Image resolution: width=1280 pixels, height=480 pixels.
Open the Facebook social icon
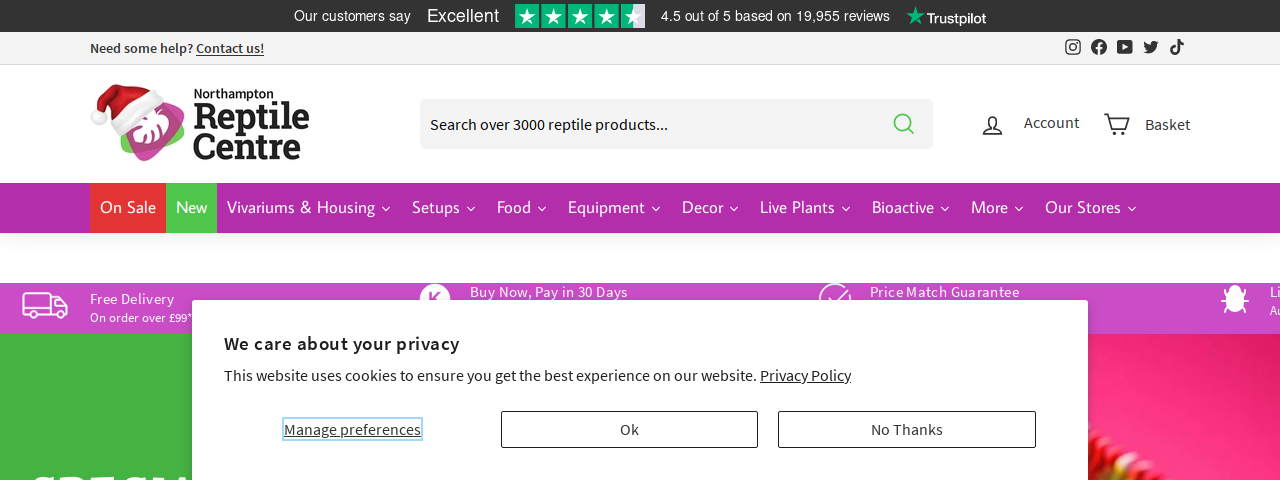1099,47
